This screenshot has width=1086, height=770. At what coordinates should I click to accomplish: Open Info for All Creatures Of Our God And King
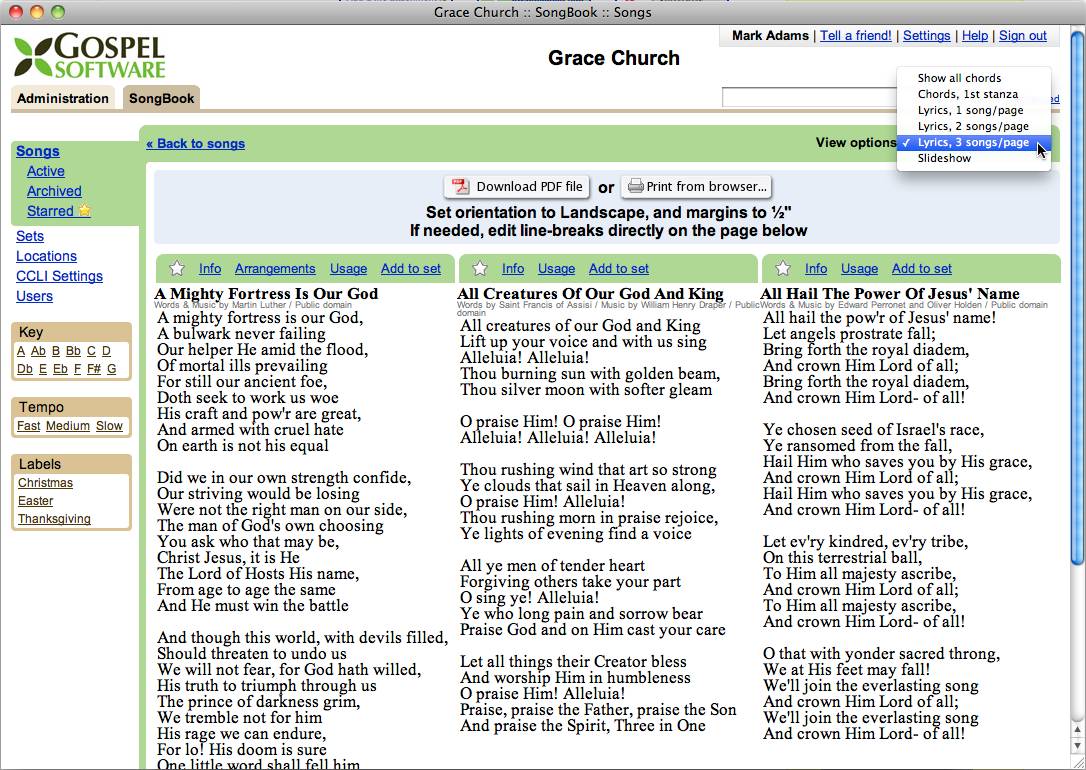coord(513,269)
